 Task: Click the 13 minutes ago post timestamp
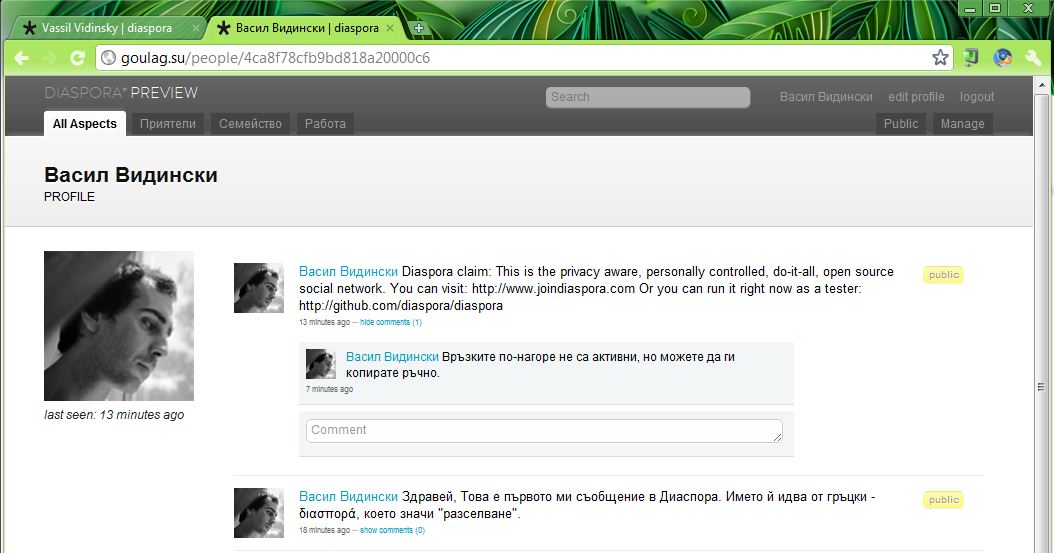coord(324,323)
